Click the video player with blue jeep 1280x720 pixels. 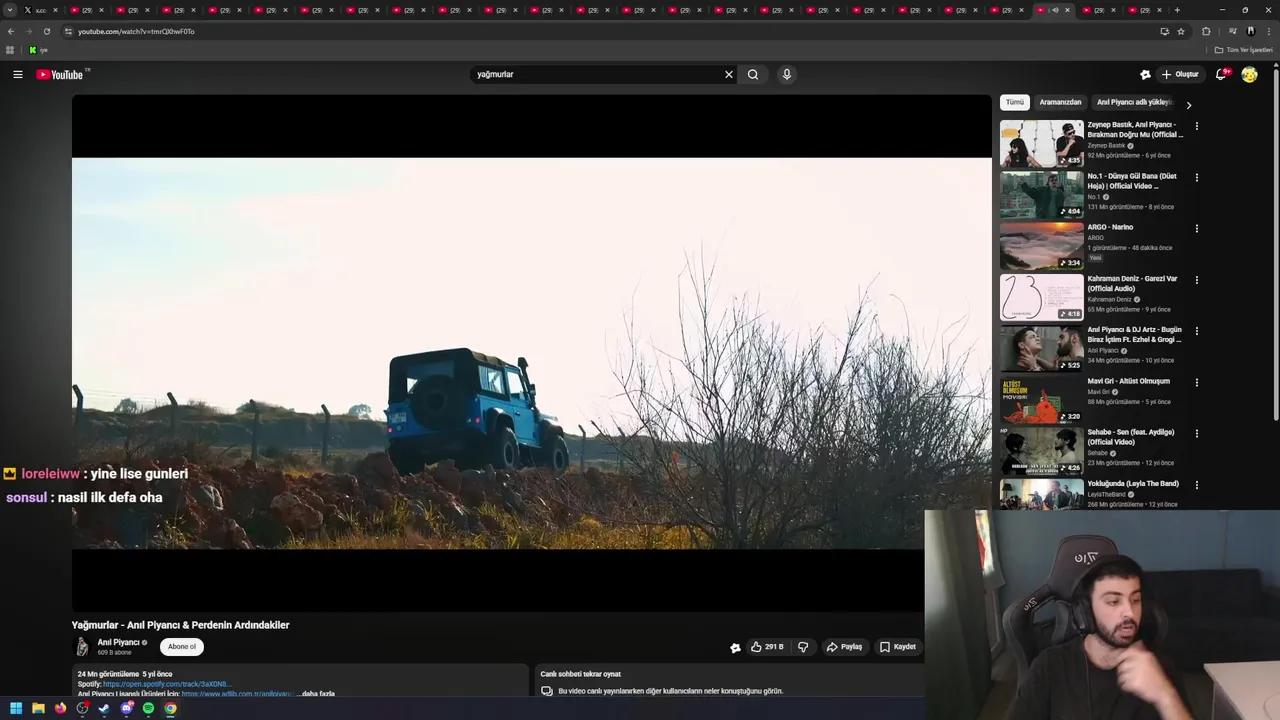pyautogui.click(x=531, y=352)
